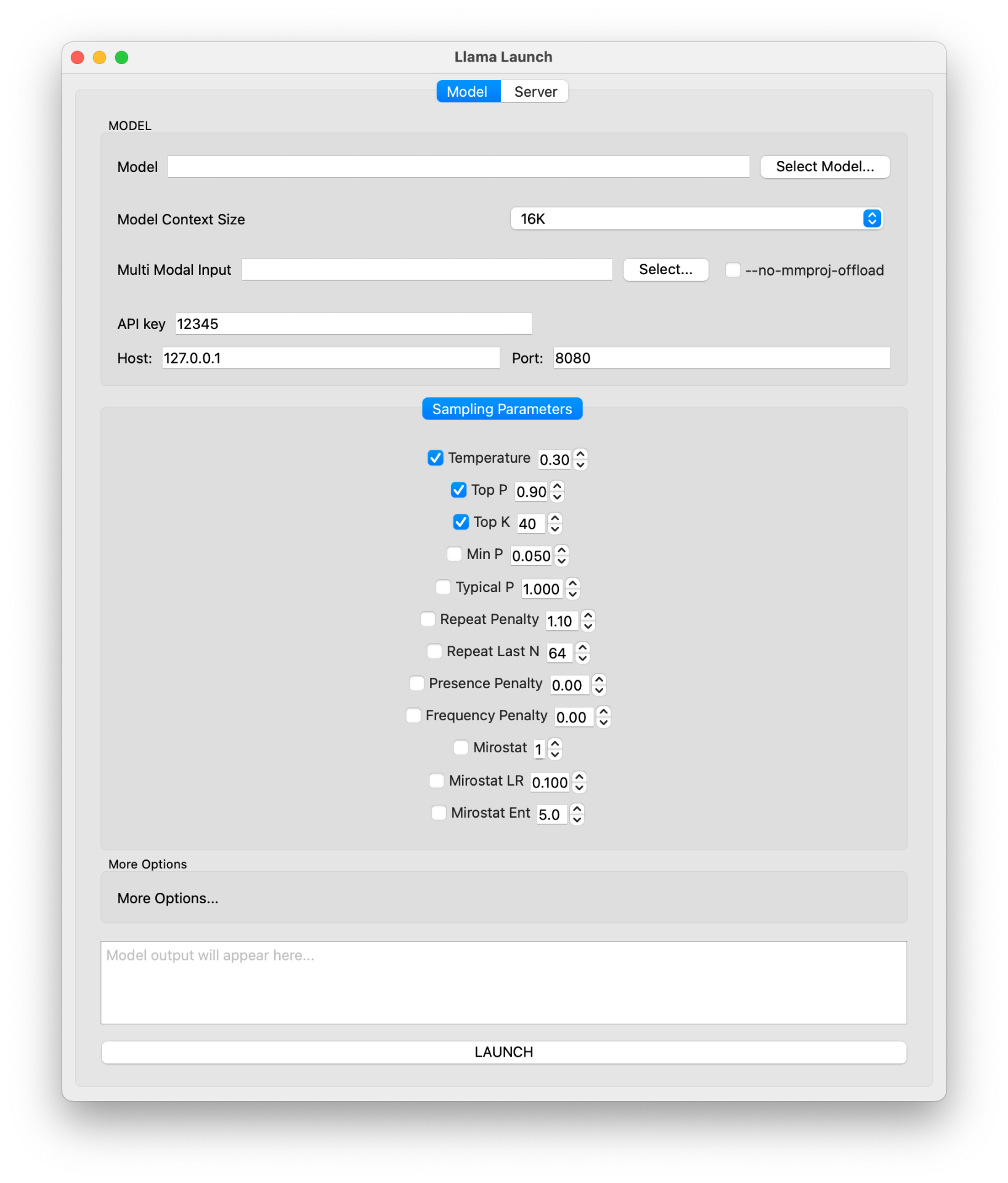Click the Multi Modal Select... button
Image resolution: width=1008 pixels, height=1183 pixels.
pyautogui.click(x=665, y=269)
